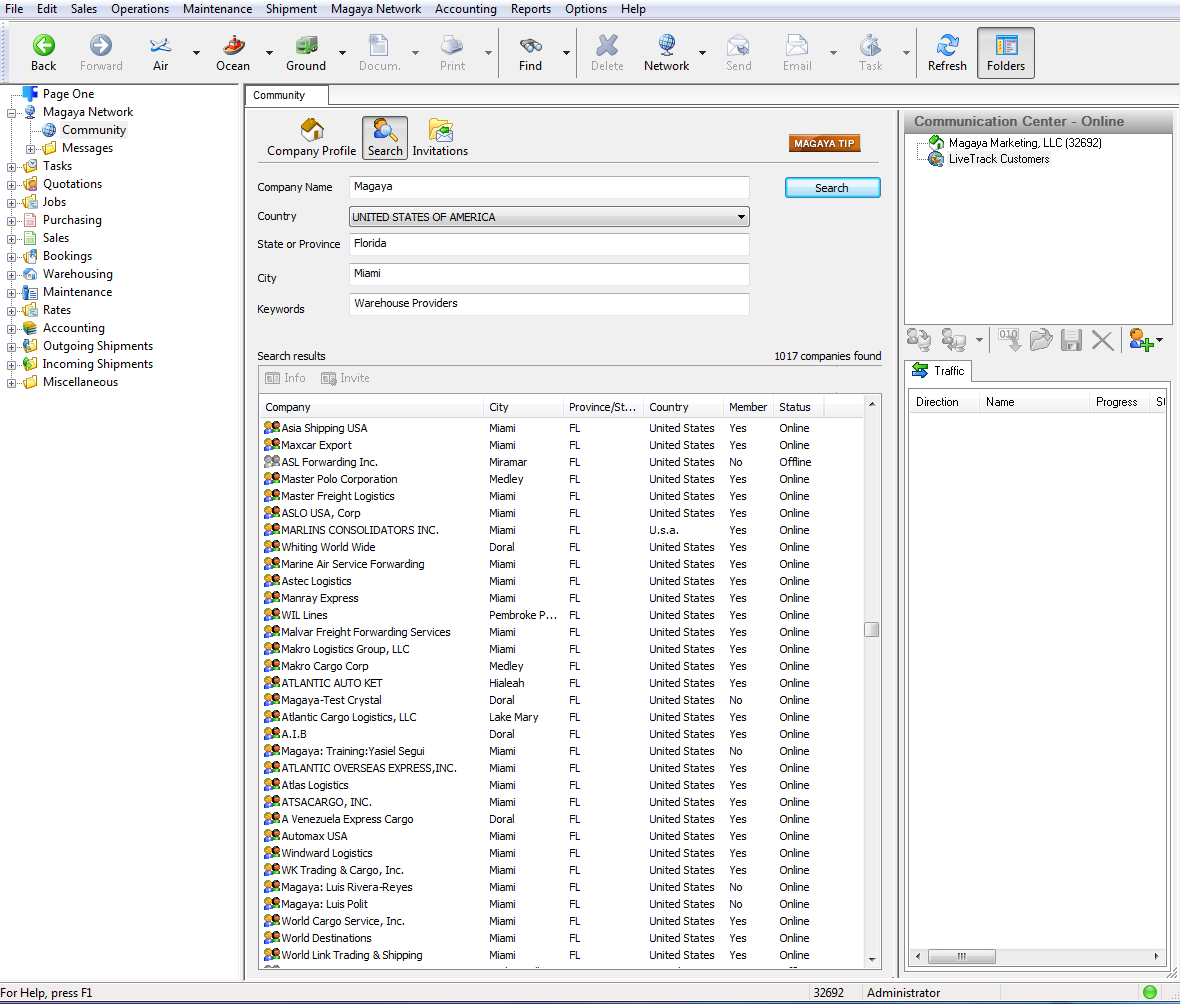Open the Network dropdown arrow

pos(702,53)
